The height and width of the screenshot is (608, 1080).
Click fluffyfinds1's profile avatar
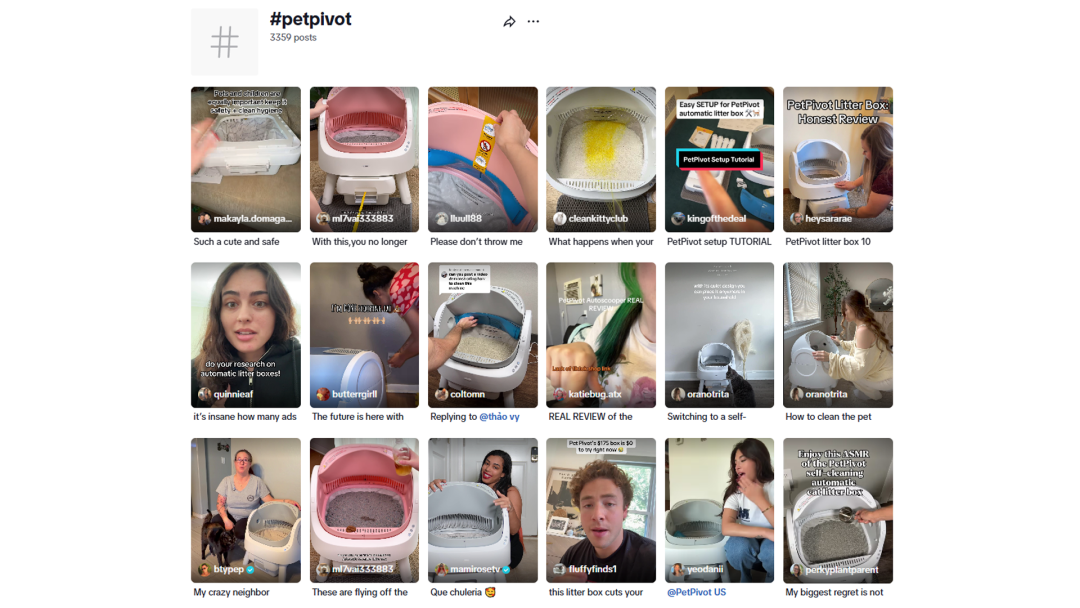(559, 570)
